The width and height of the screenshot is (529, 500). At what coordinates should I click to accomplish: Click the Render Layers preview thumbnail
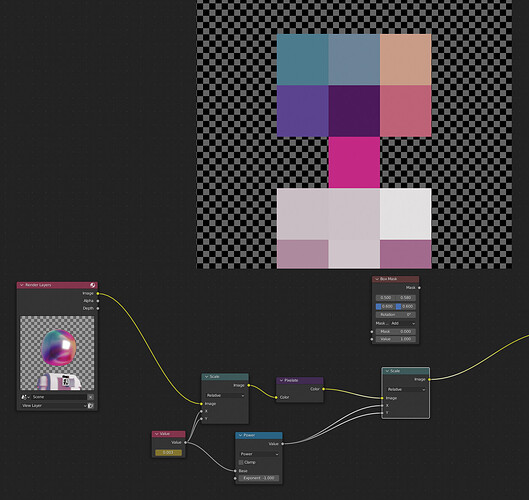click(57, 353)
